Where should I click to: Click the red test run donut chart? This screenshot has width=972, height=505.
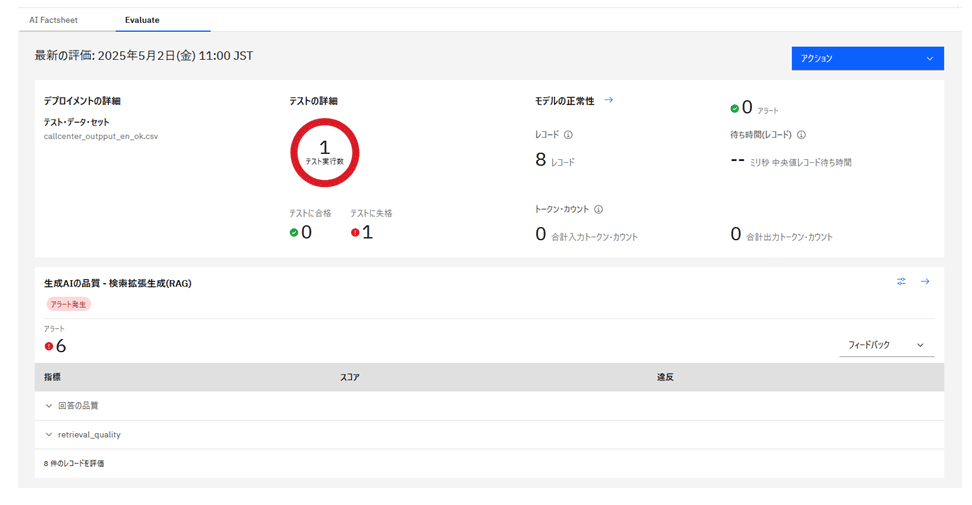pos(324,153)
